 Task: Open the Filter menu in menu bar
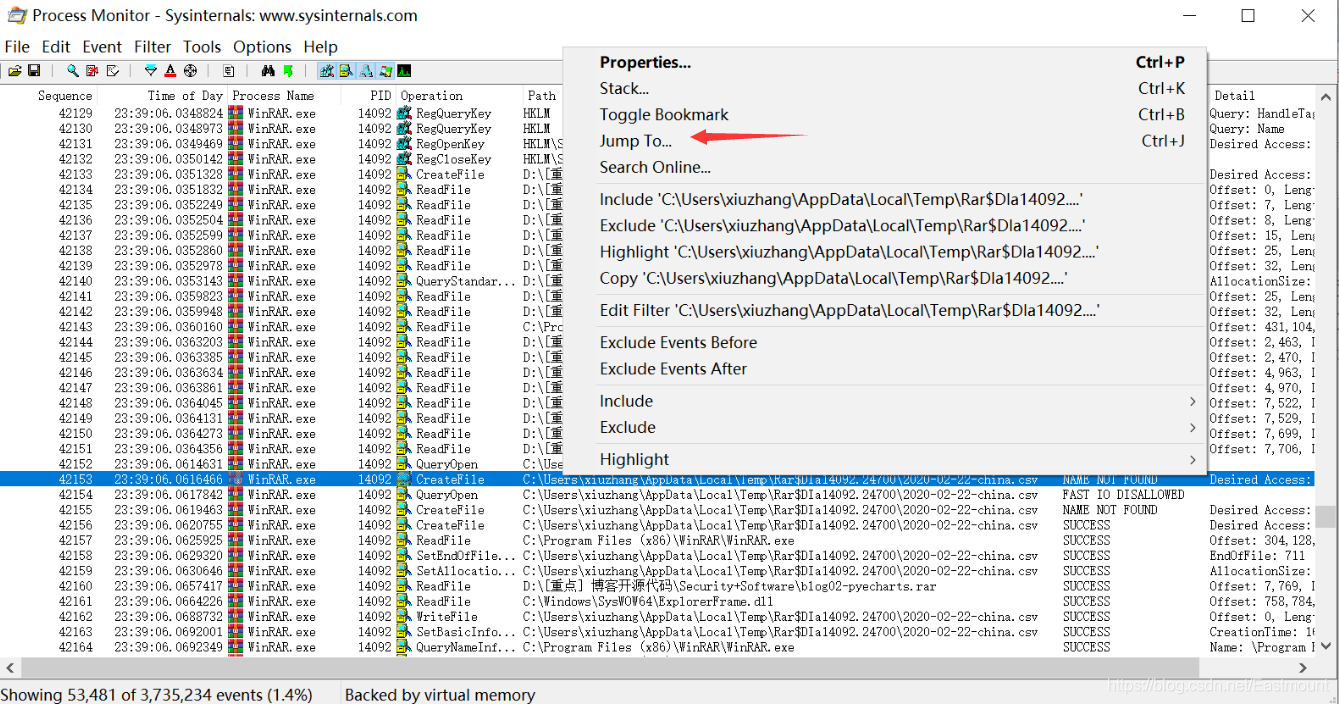click(152, 47)
